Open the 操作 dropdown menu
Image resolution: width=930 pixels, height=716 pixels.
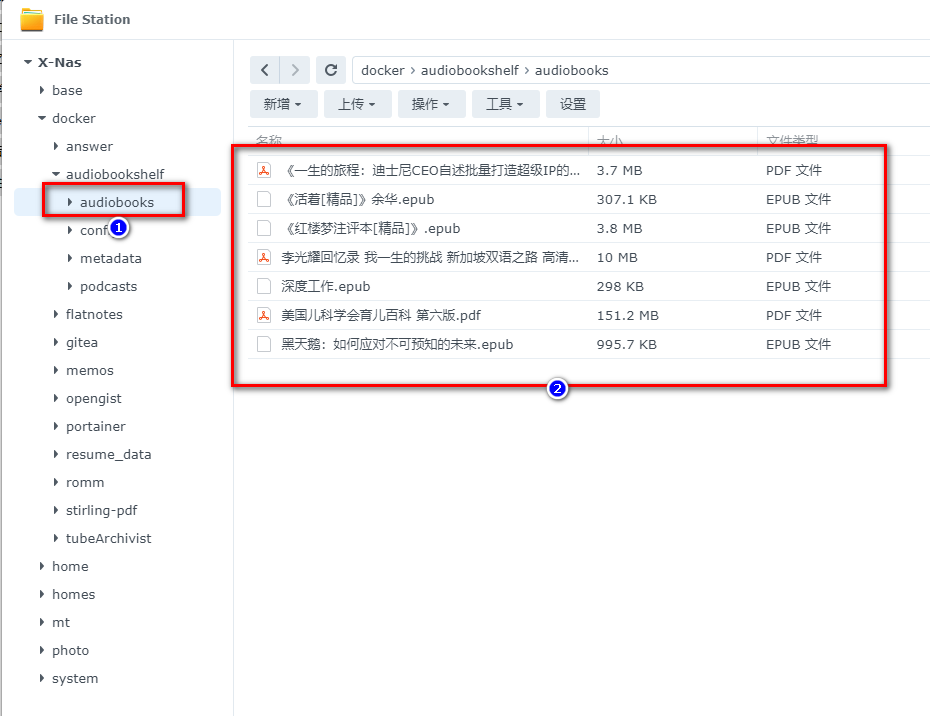click(x=431, y=104)
